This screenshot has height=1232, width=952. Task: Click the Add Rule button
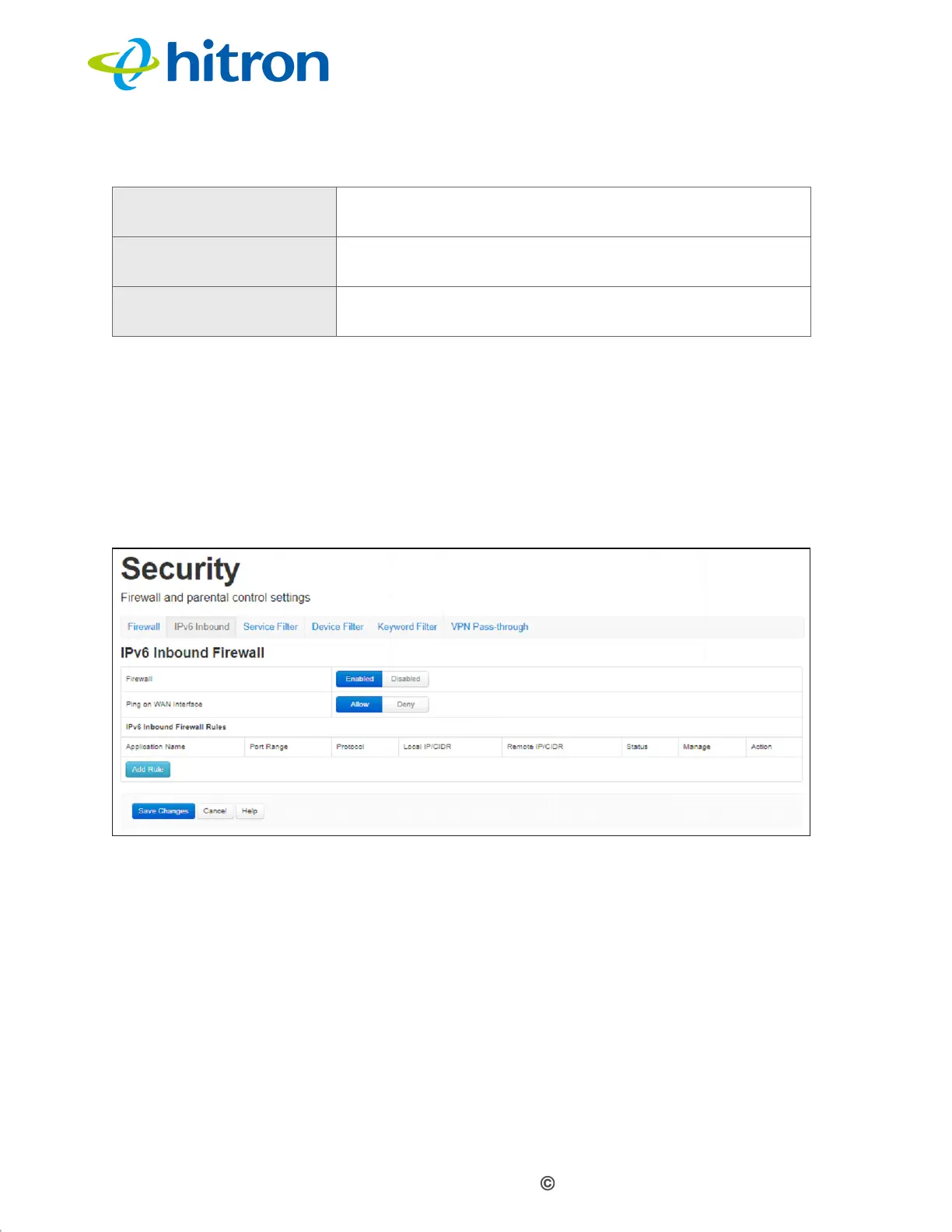[148, 769]
